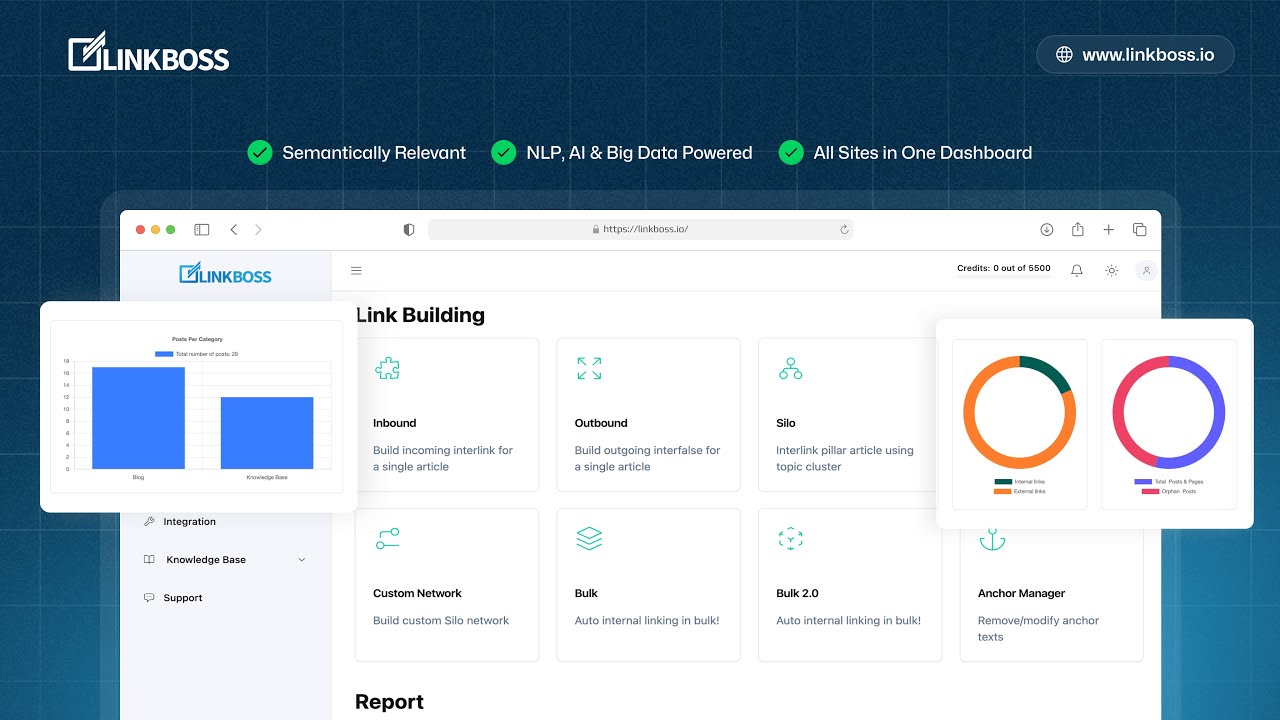The width and height of the screenshot is (1280, 720).
Task: Click the focus frame icon on Bulk 2.0 card
Action: [790, 539]
